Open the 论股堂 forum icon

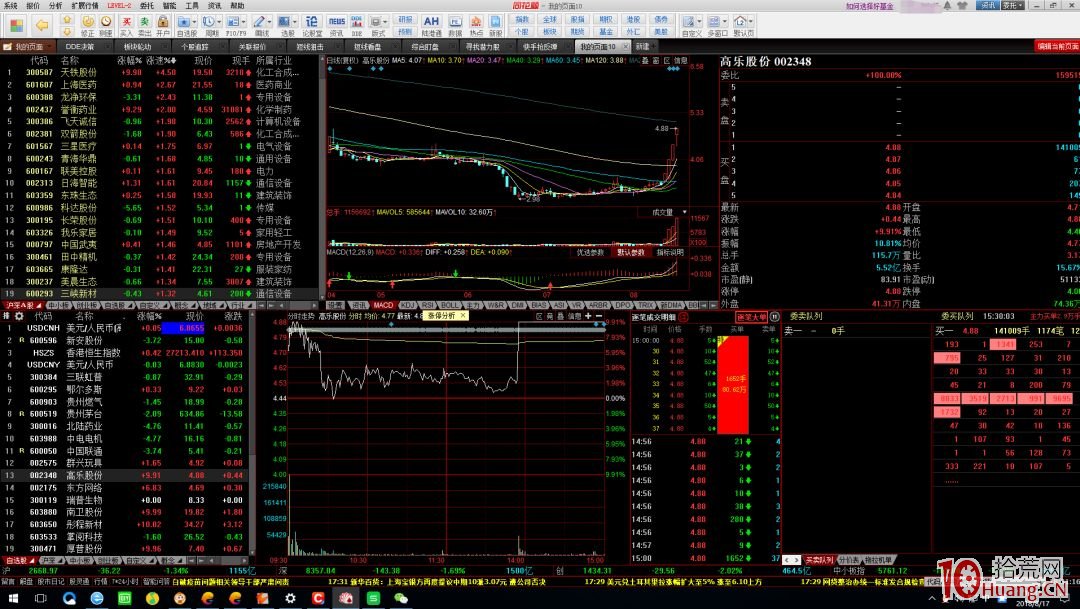pos(311,23)
